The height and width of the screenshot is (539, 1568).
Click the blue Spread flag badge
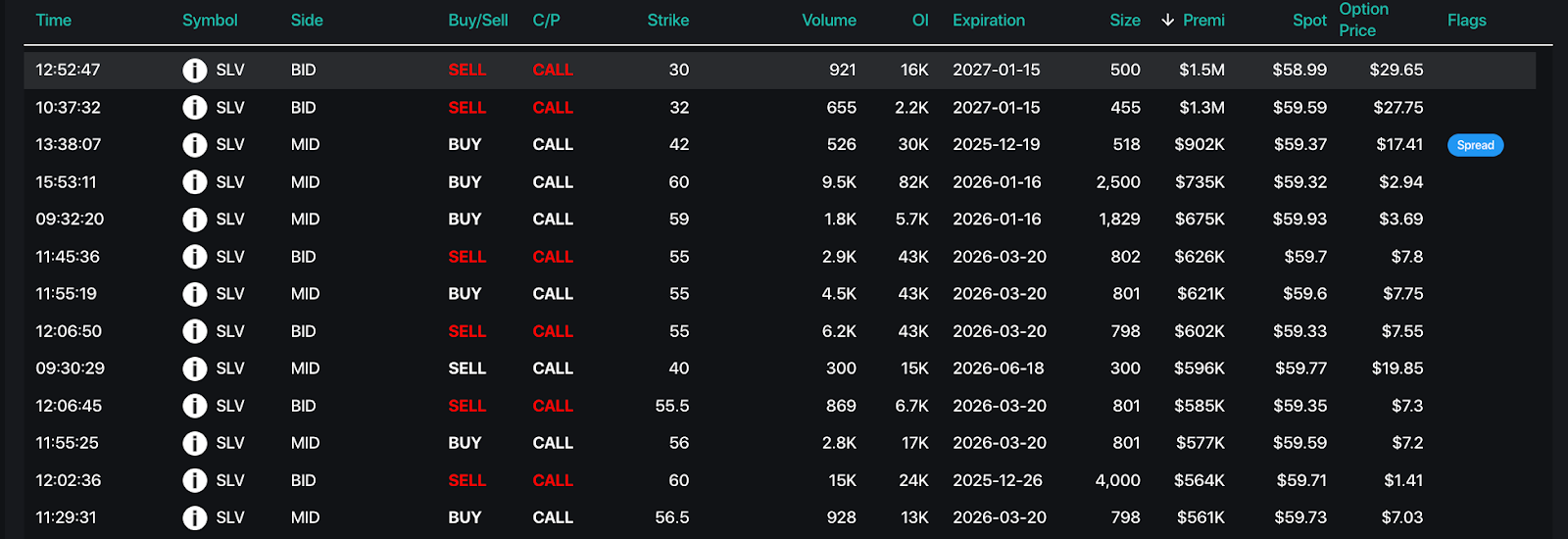(x=1475, y=145)
